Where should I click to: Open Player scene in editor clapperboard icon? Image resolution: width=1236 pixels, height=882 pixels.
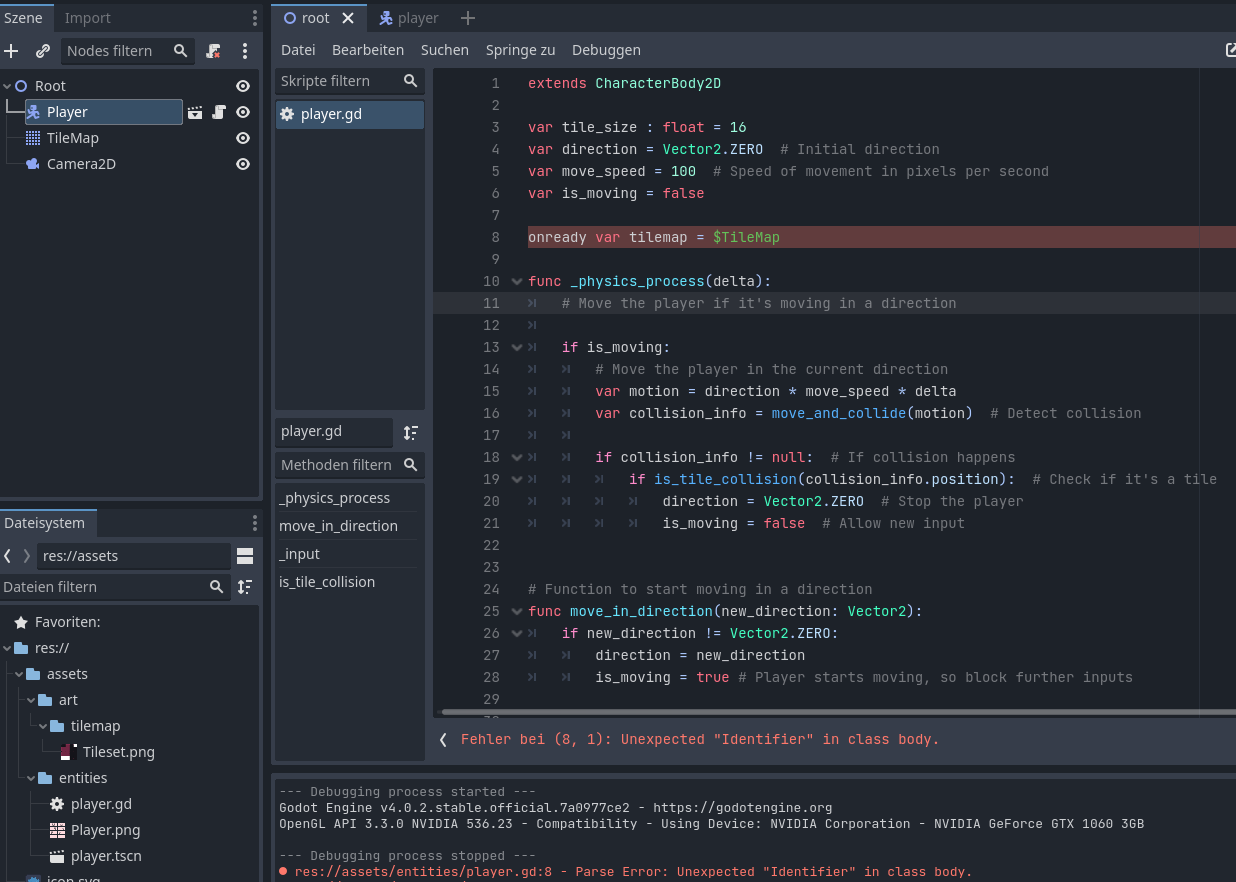(195, 112)
